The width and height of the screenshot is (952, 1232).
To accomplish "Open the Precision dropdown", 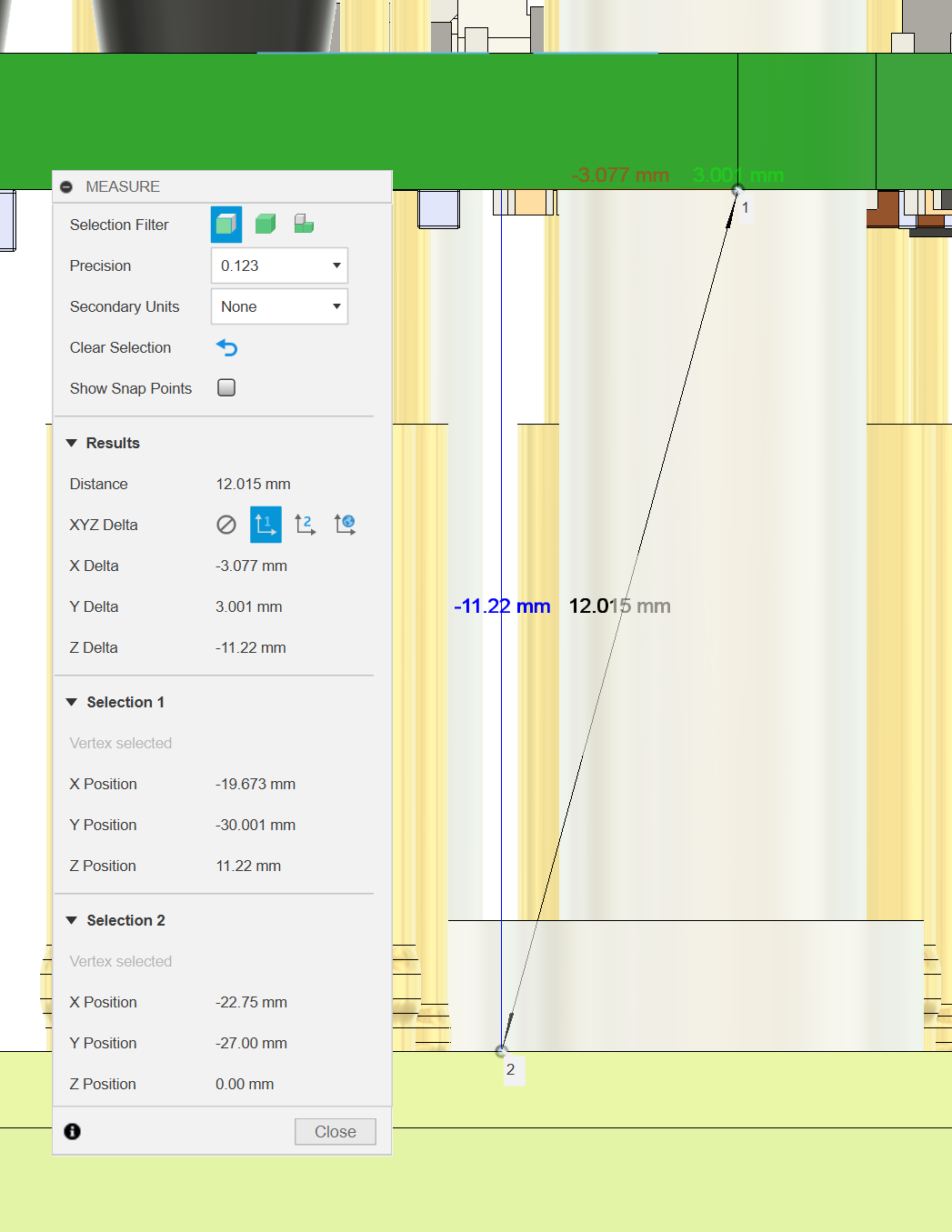I will pos(279,265).
